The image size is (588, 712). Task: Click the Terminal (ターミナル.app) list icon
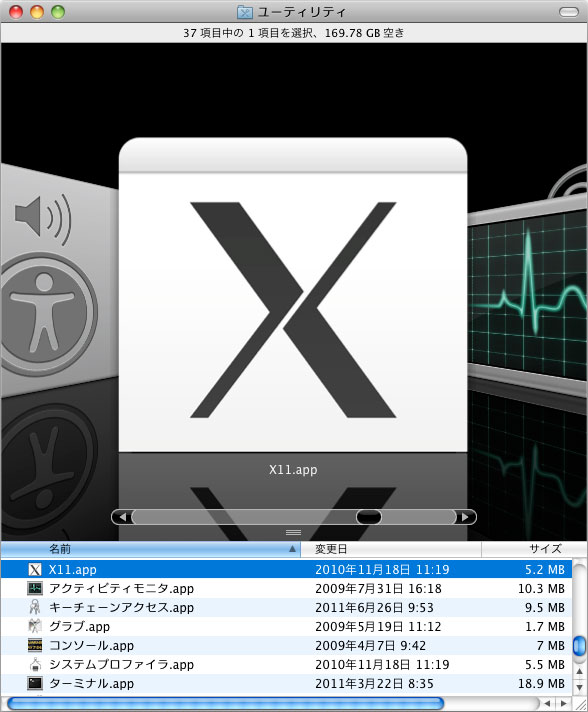35,683
